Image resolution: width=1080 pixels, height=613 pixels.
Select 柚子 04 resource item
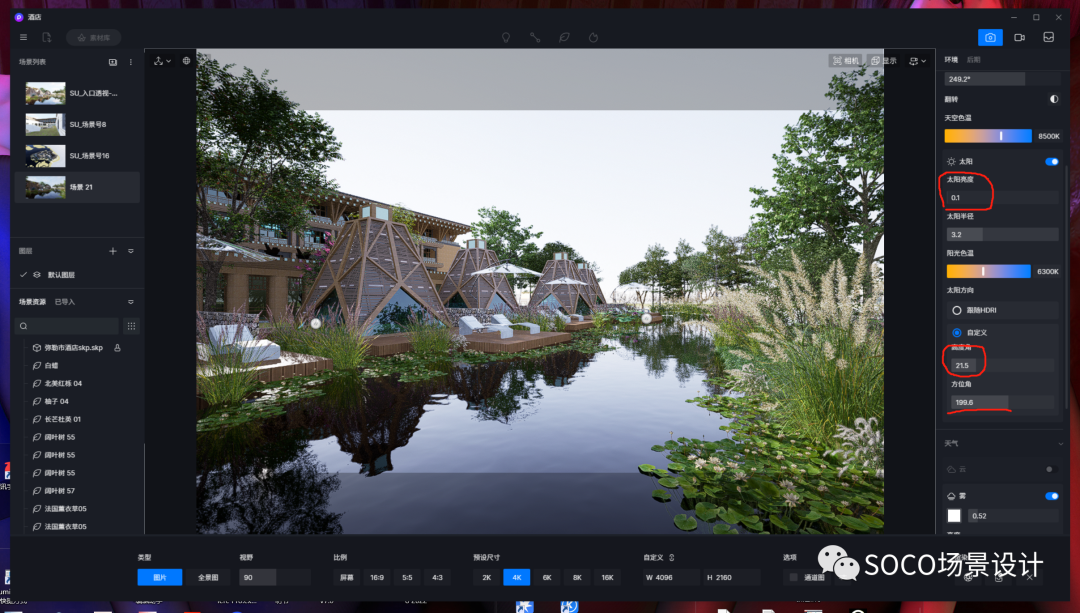point(56,402)
